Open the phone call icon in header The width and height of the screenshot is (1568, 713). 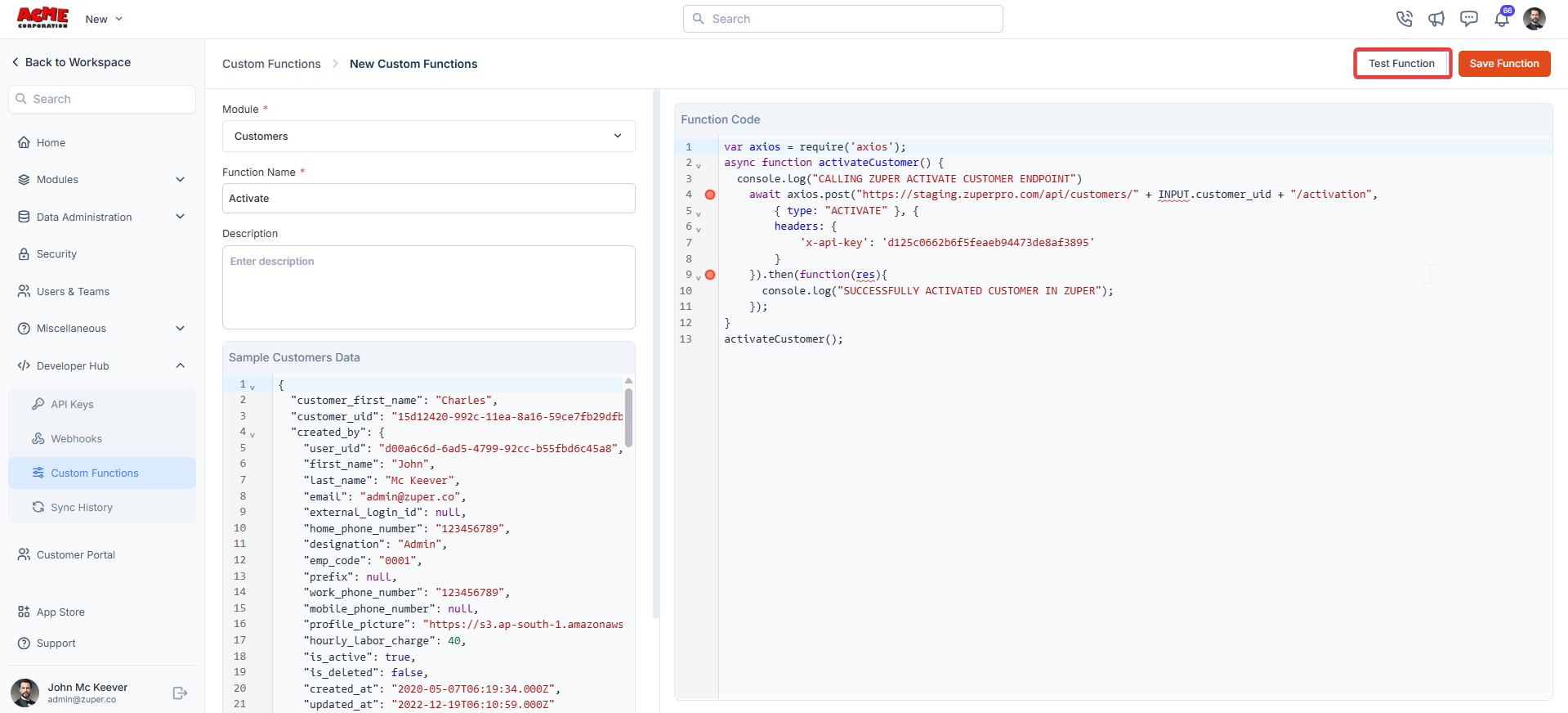pyautogui.click(x=1404, y=19)
